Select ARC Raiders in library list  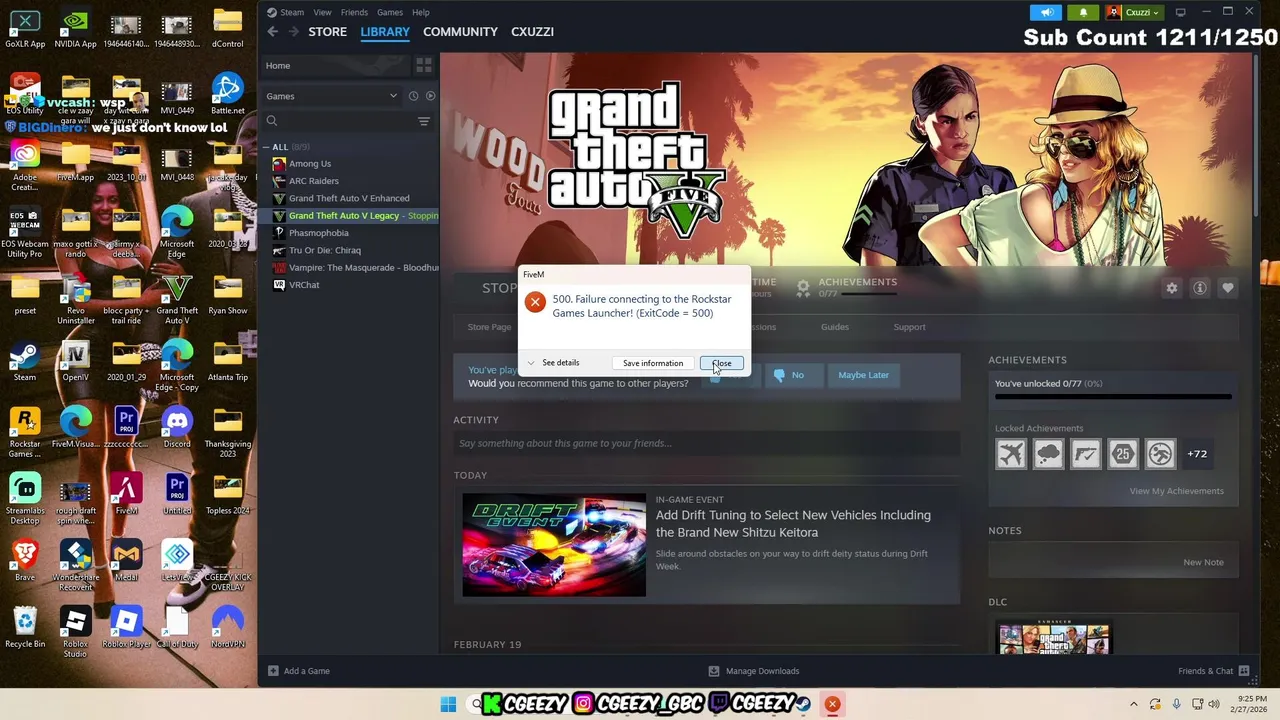(313, 181)
